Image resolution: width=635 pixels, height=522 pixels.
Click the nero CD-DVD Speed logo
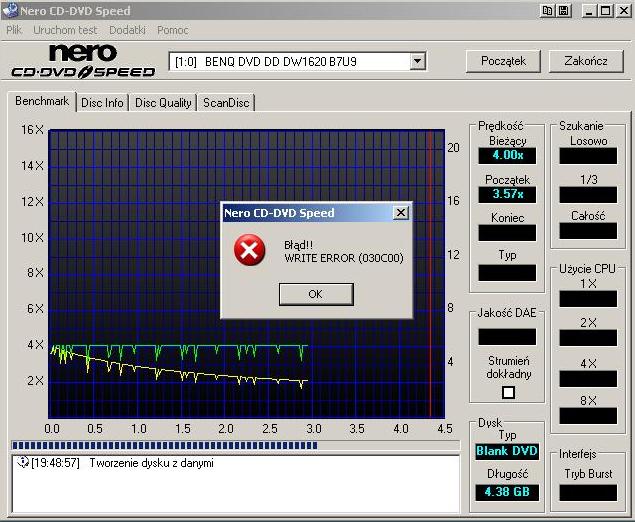click(x=83, y=61)
